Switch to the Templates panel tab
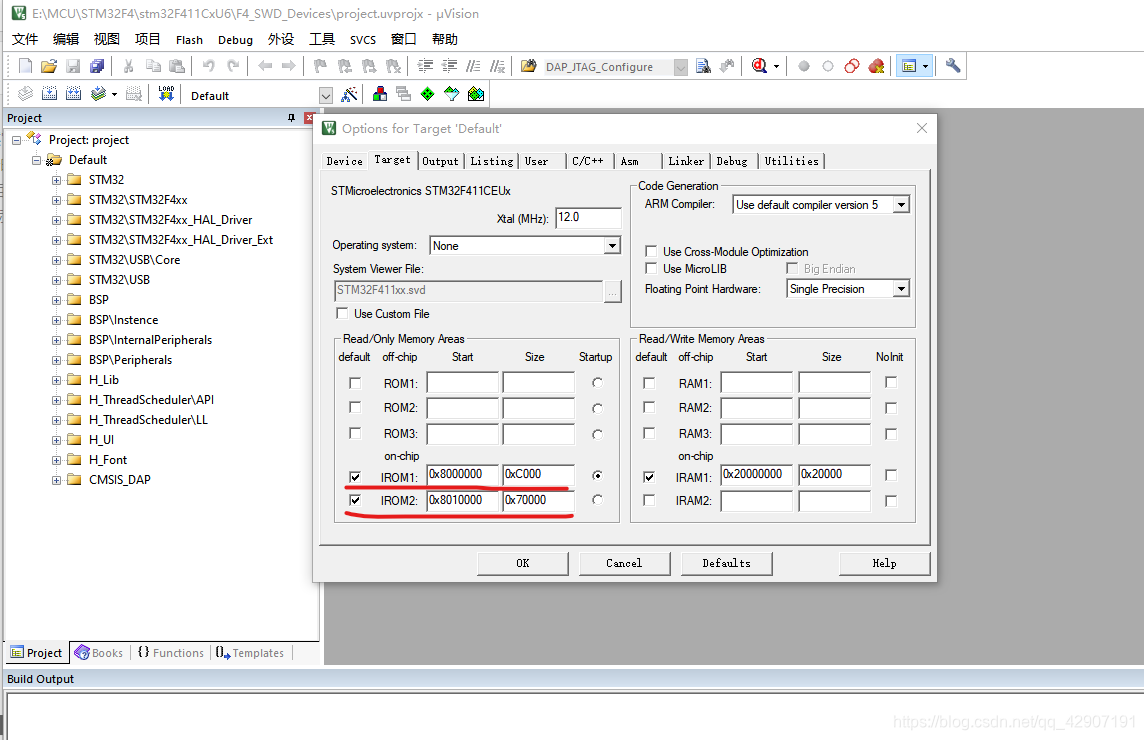This screenshot has height=740, width=1144. pyautogui.click(x=250, y=652)
